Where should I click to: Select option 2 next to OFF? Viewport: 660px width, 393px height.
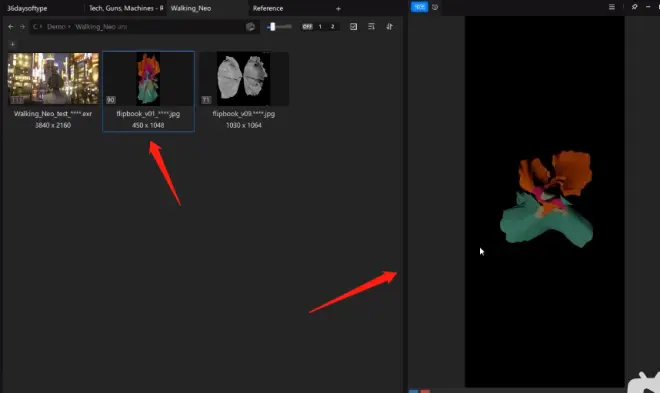tap(333, 27)
